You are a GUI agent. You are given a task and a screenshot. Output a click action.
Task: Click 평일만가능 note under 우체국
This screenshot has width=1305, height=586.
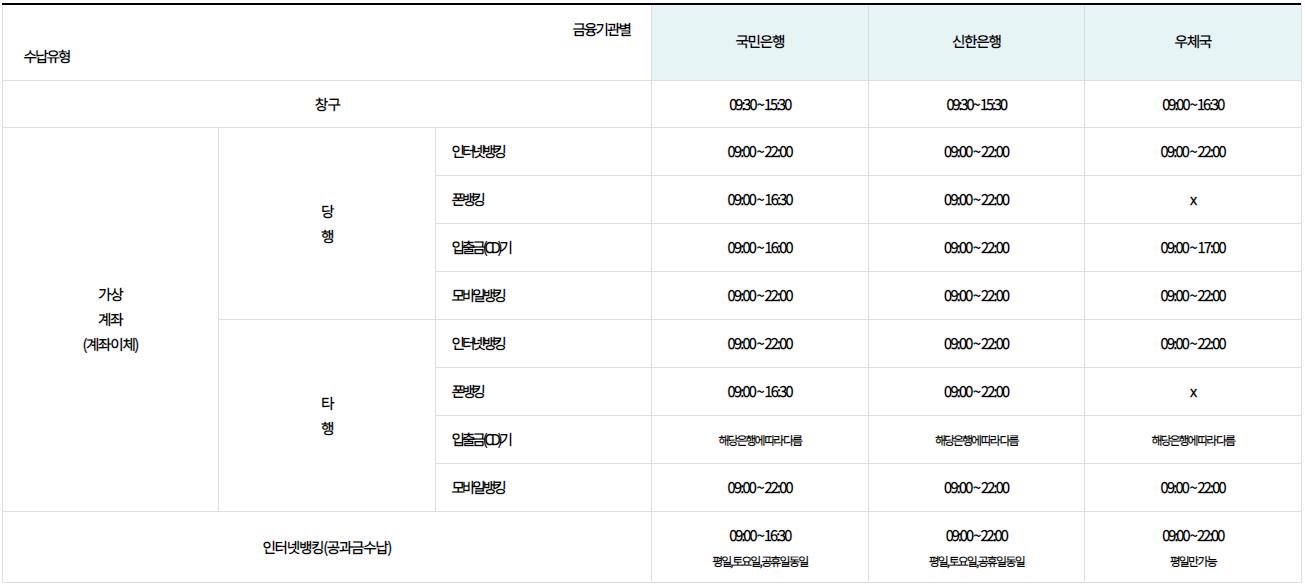(1193, 562)
